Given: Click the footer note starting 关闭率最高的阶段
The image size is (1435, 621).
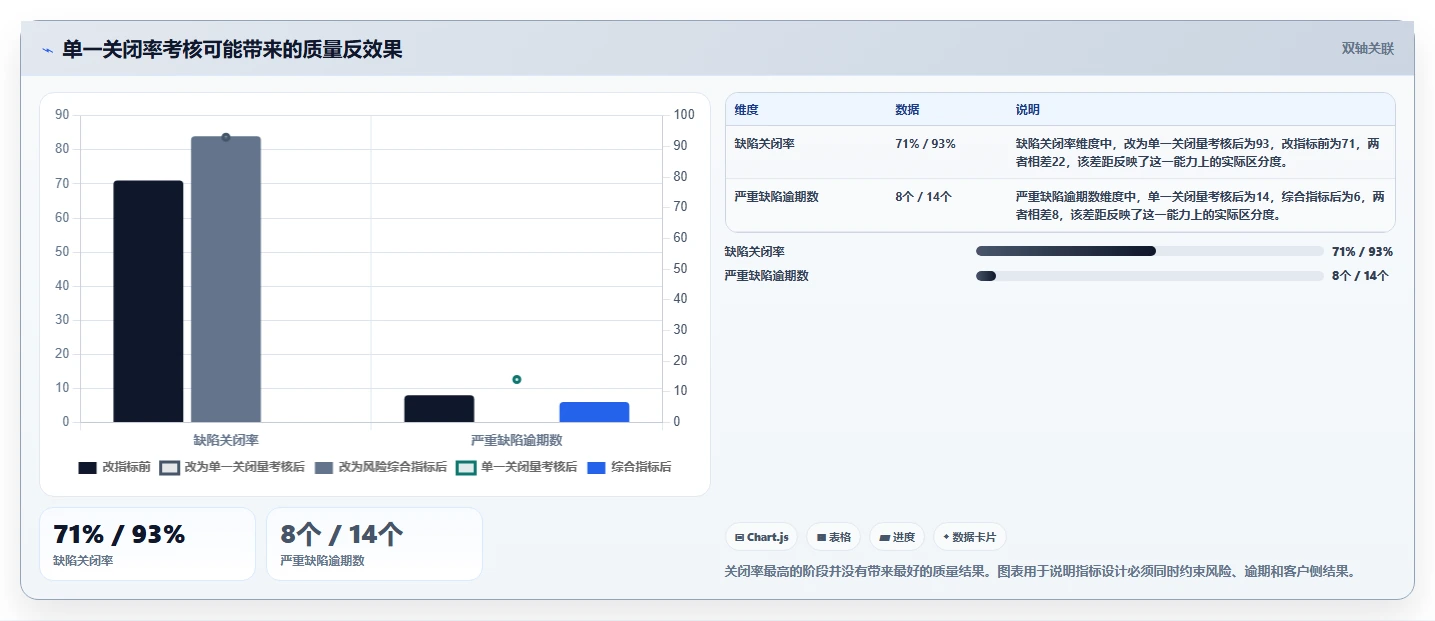Looking at the screenshot, I should (x=1040, y=572).
